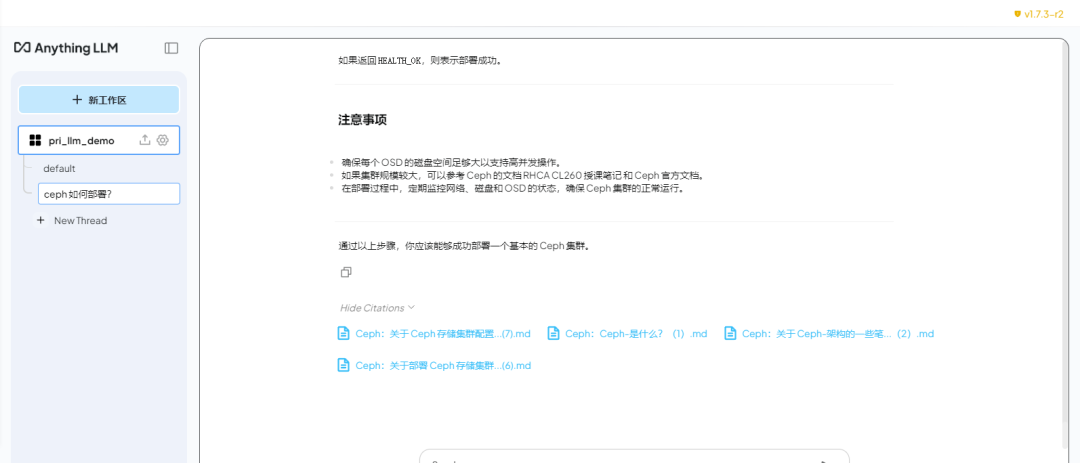
Task: Click the line starting 确保每个 OSD
Action: click(x=452, y=163)
